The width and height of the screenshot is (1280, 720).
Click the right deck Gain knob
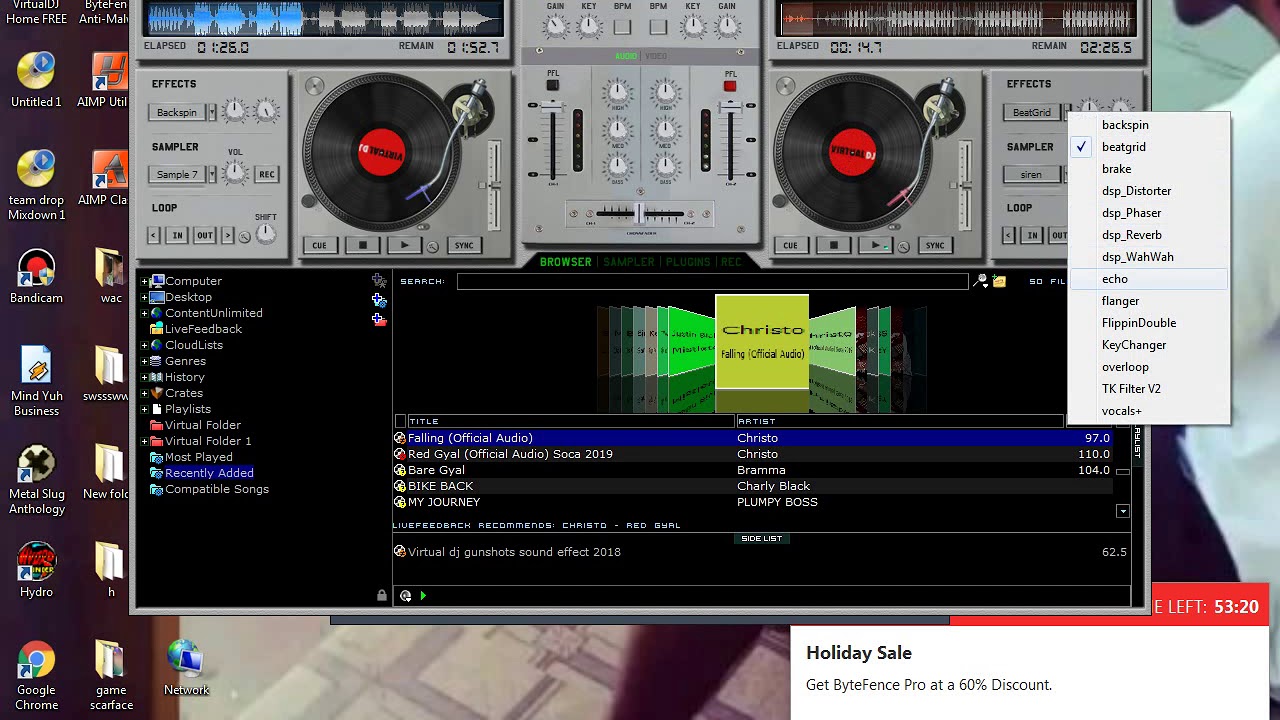[x=726, y=26]
